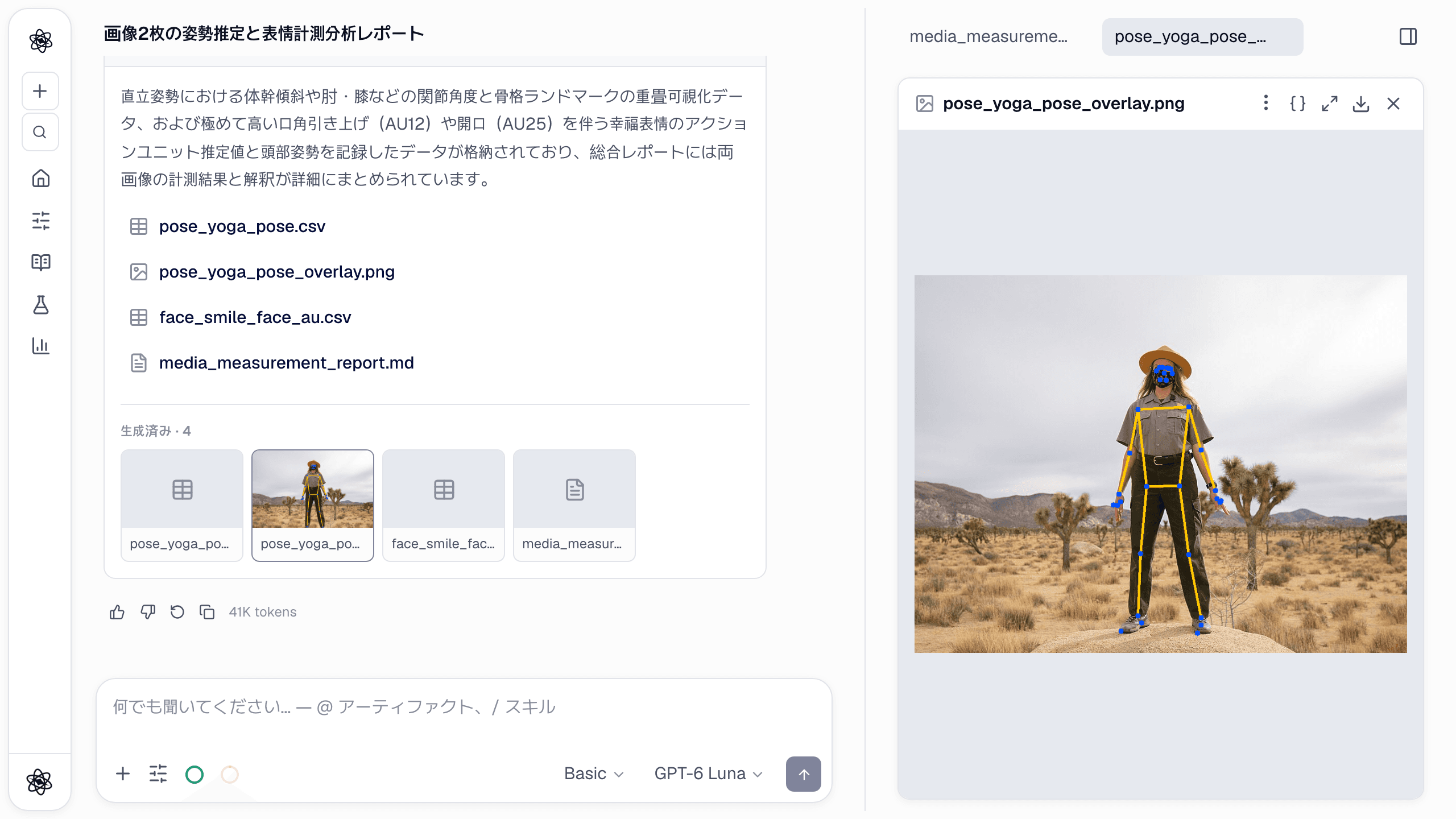Open the pose_yoga_pose.csv file link
The height and width of the screenshot is (819, 1456).
coord(242,226)
